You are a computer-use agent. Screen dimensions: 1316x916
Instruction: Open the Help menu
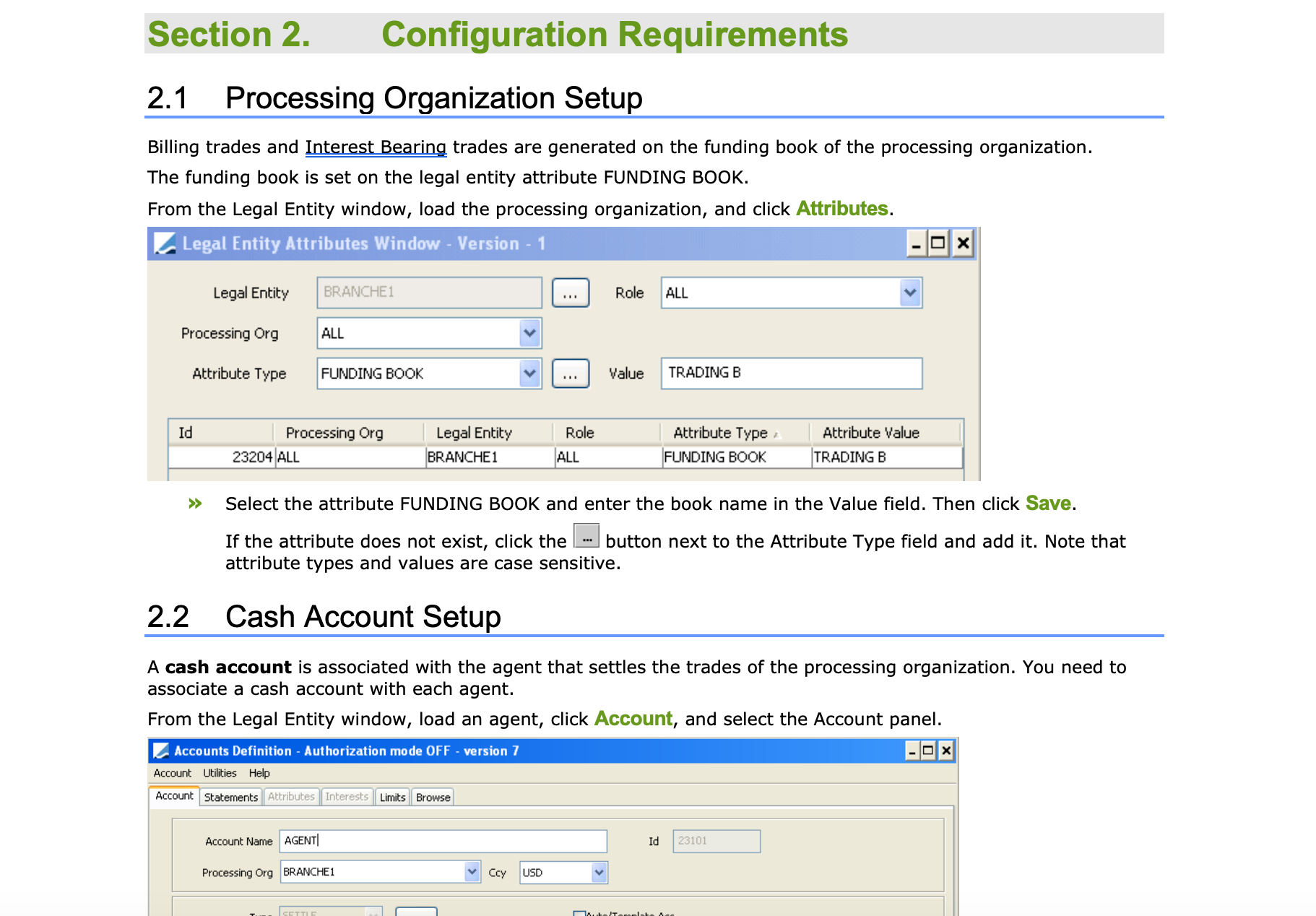coord(259,773)
